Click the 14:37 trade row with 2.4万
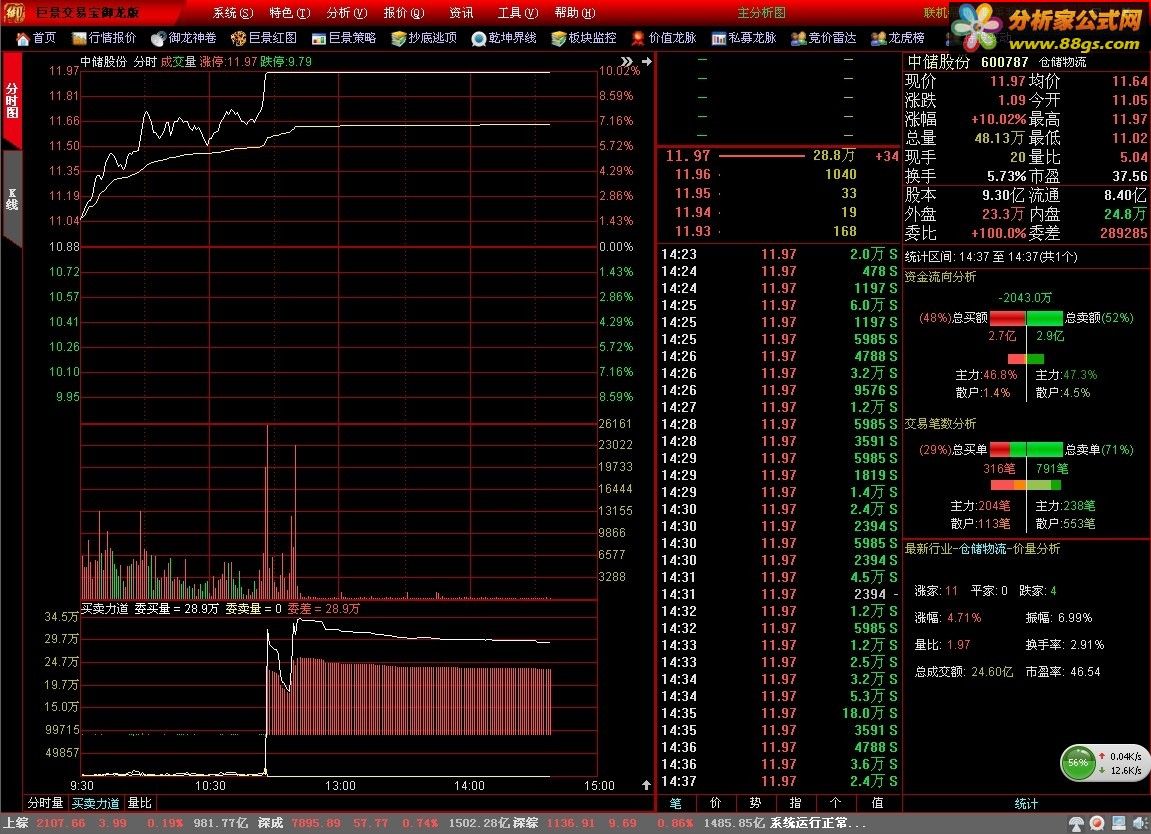The image size is (1151, 834). (780, 781)
